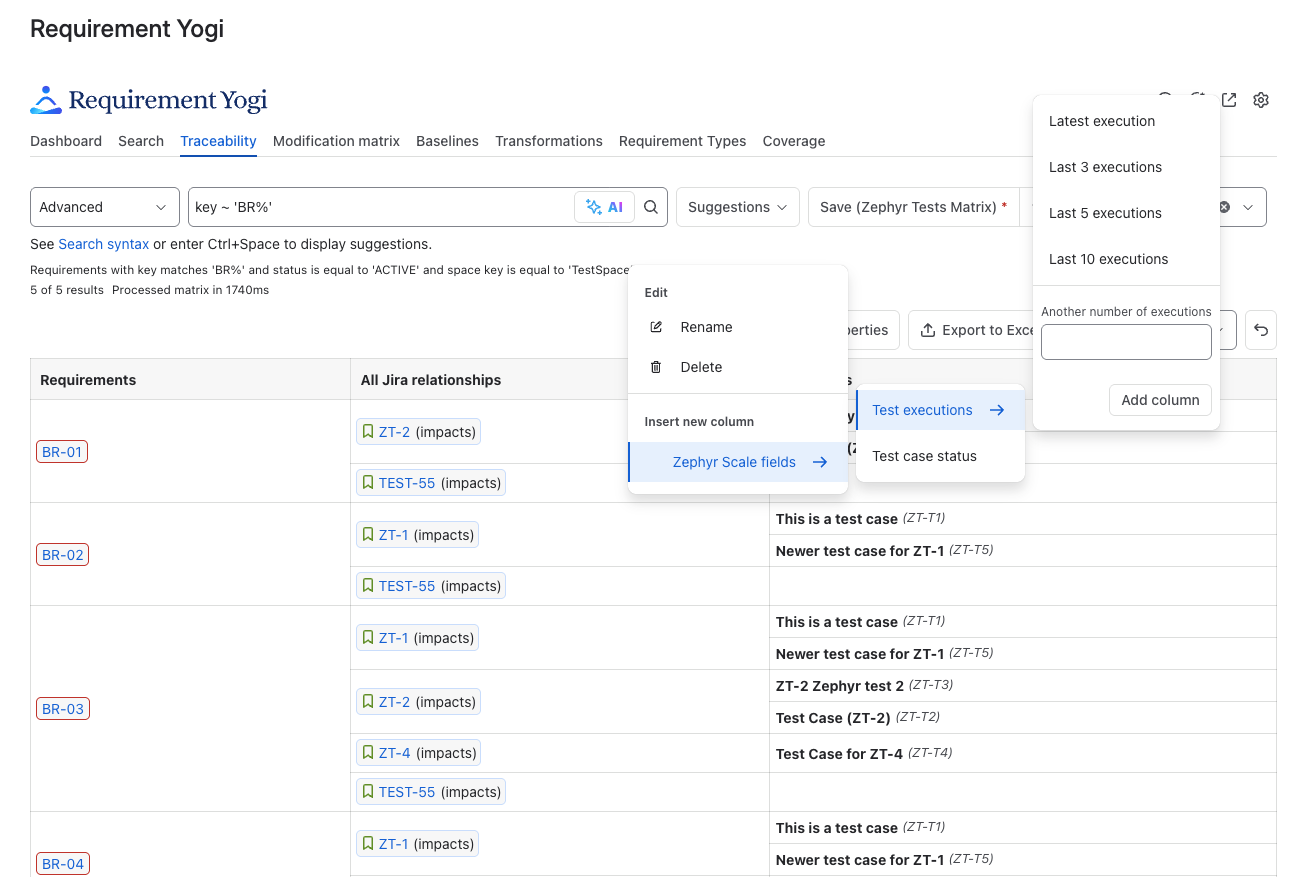Click the bookmark icon of TEST-55 in BR-02
The height and width of the screenshot is (877, 1297).
pyautogui.click(x=368, y=586)
